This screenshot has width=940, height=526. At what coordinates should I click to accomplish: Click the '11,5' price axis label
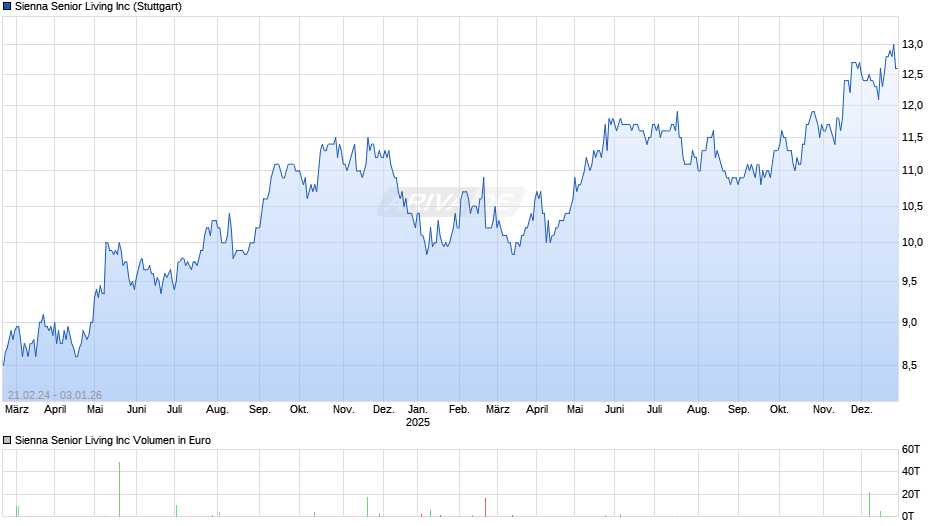(x=912, y=138)
